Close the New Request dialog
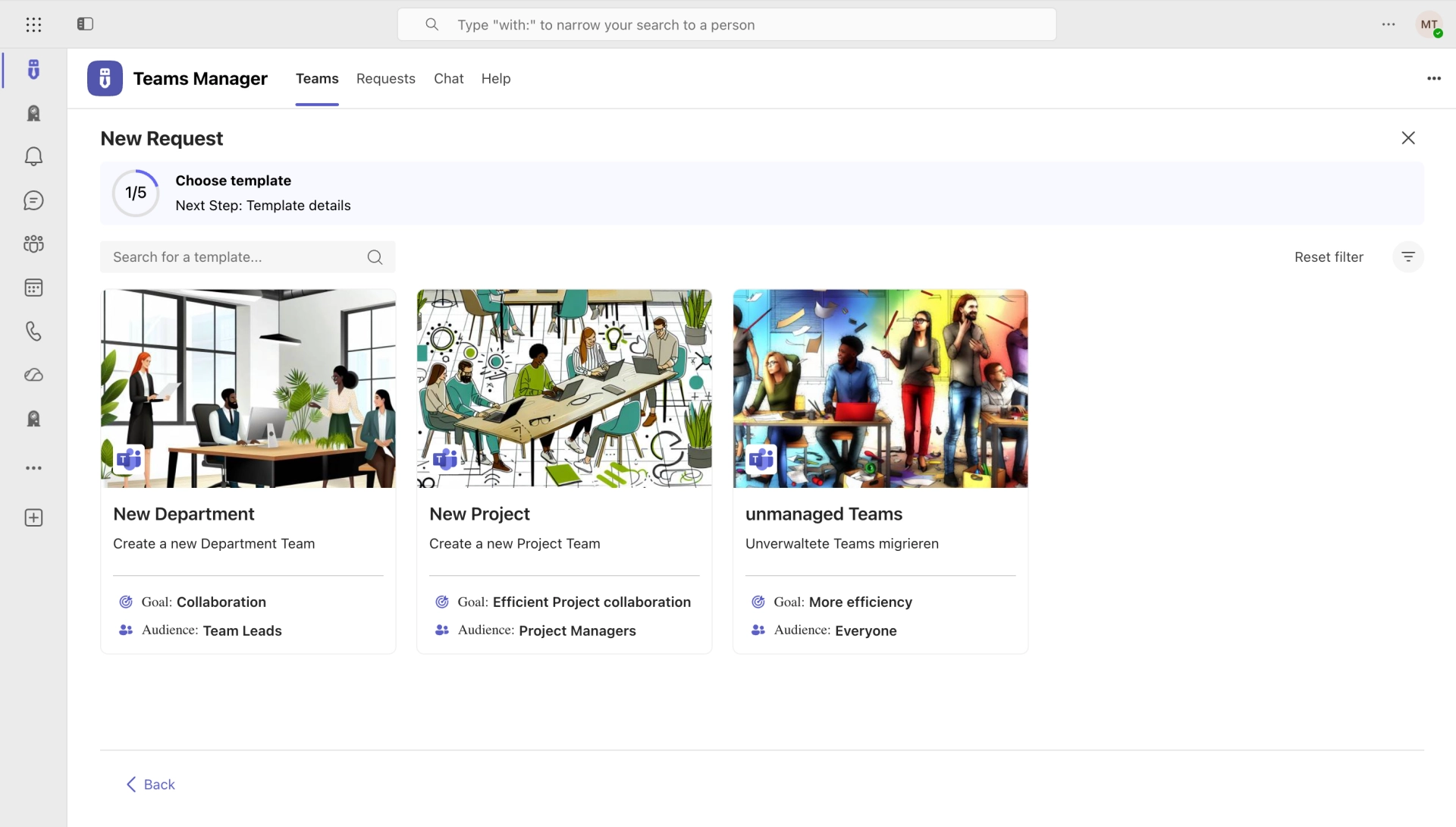 [1408, 138]
